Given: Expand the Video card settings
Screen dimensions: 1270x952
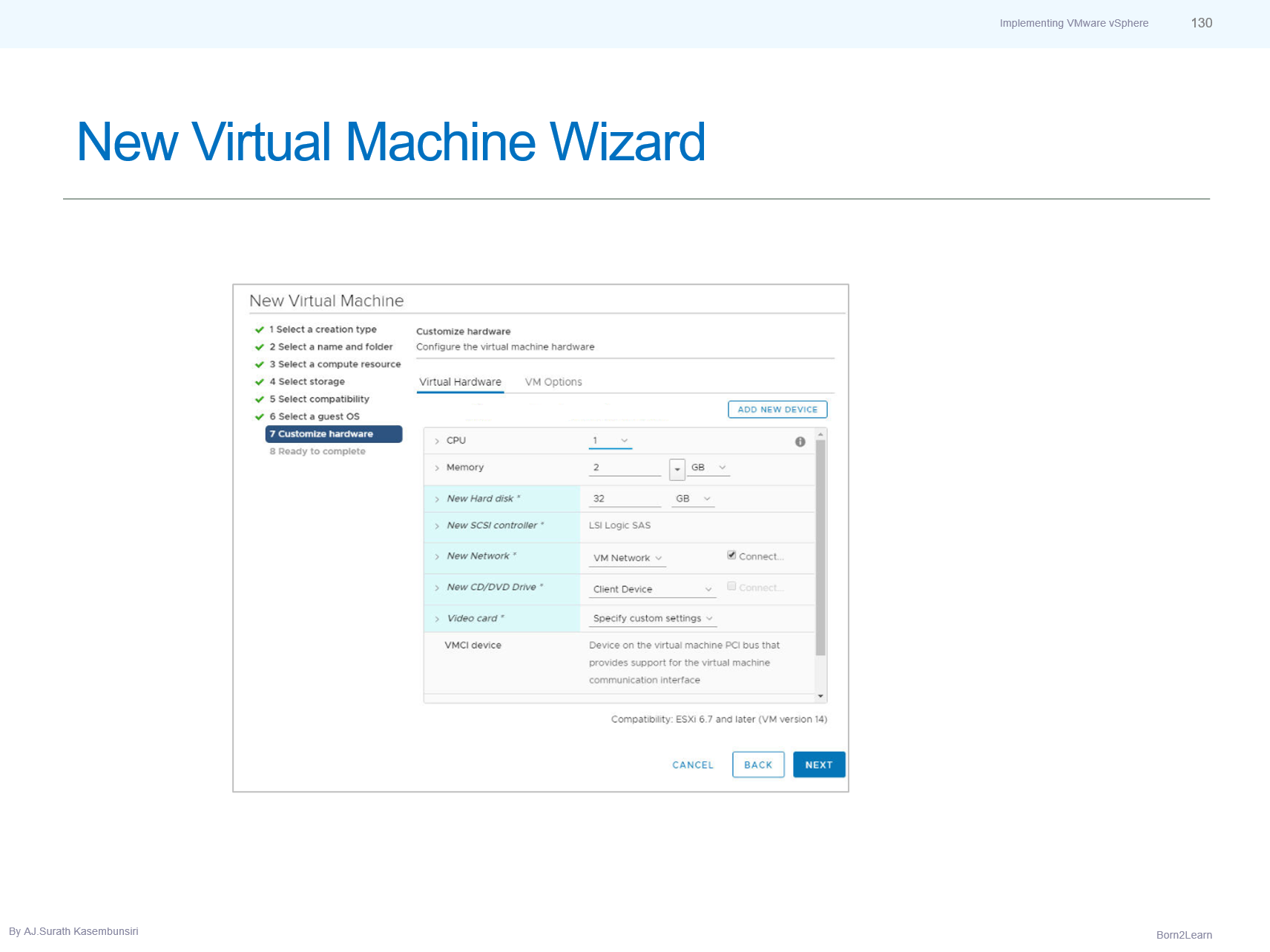Looking at the screenshot, I should tap(436, 618).
